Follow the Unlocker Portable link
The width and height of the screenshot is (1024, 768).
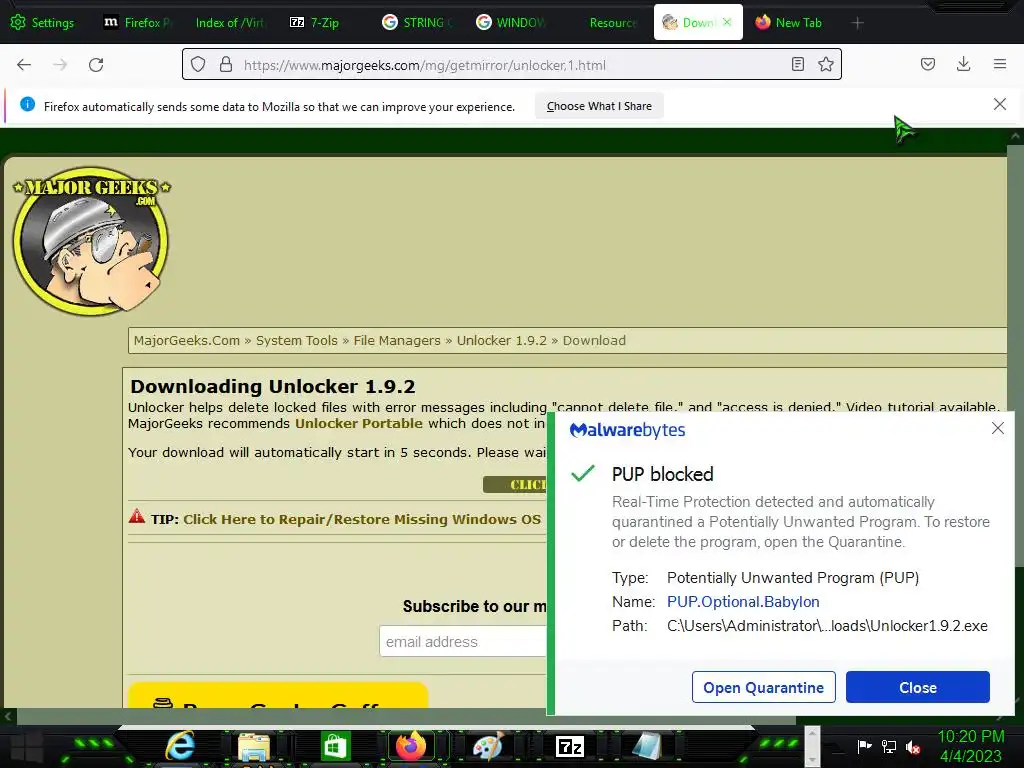pyautogui.click(x=359, y=423)
